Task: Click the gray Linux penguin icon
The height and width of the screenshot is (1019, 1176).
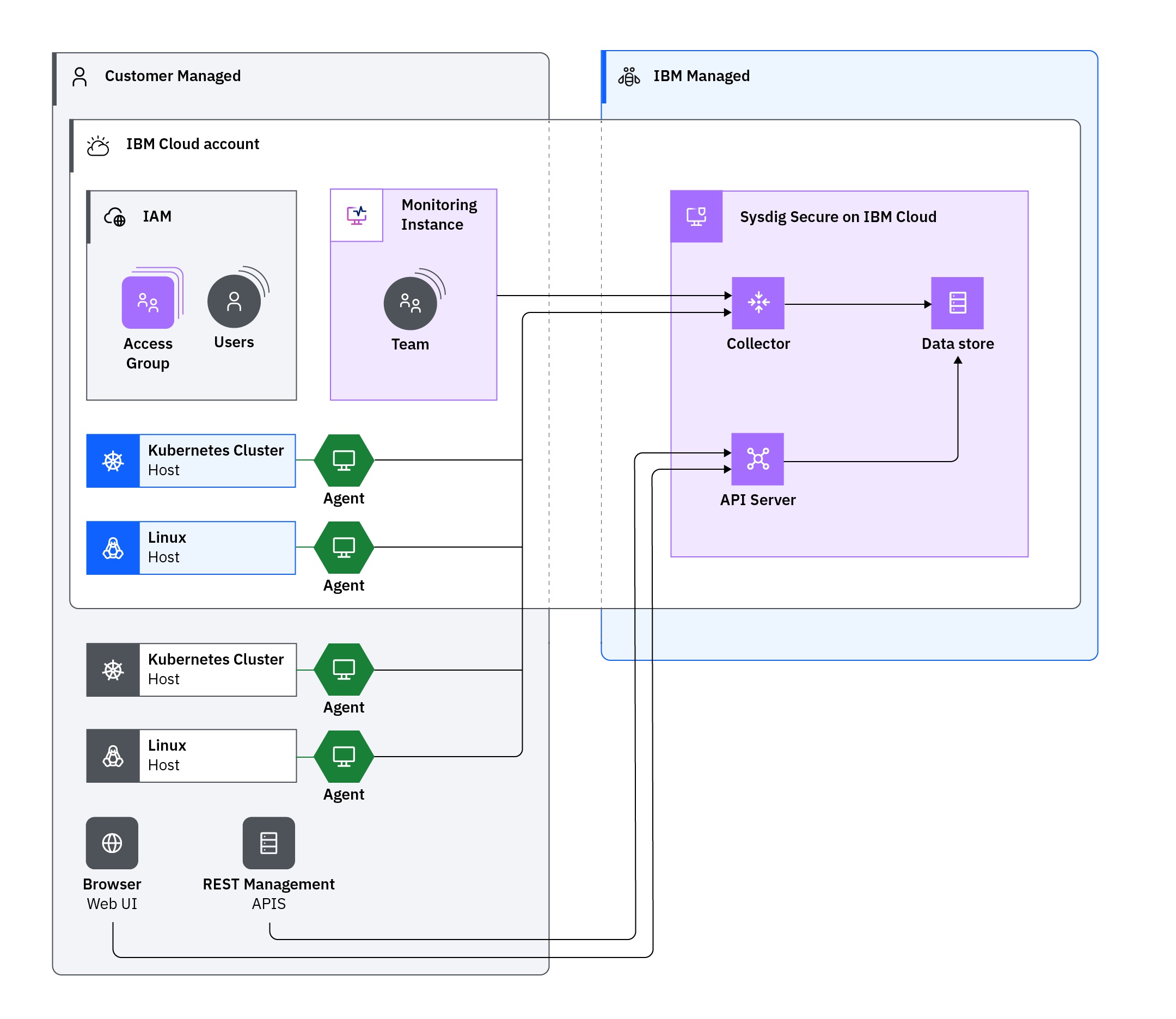Action: coord(113,756)
